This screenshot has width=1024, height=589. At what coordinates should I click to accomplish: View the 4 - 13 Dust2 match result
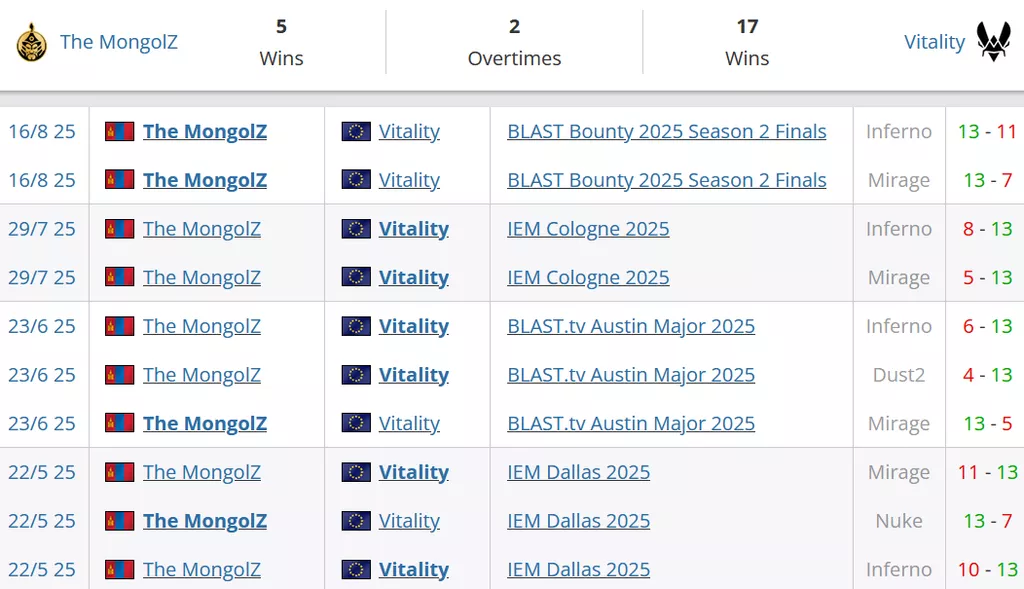pyautogui.click(x=987, y=375)
